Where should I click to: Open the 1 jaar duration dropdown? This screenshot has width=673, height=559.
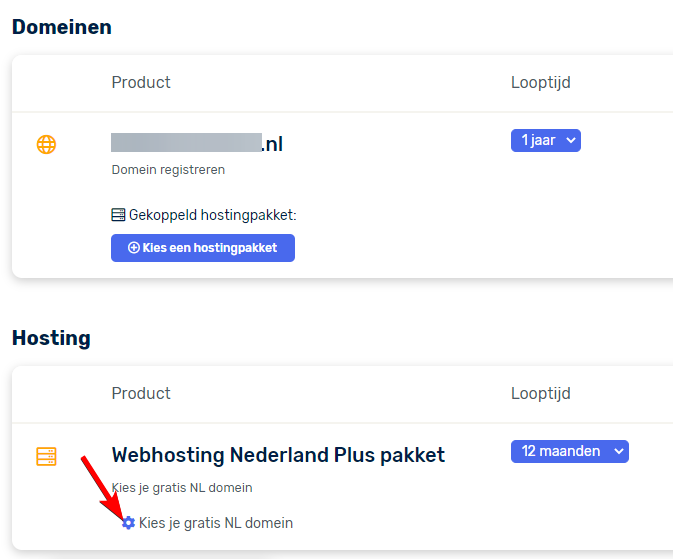[x=545, y=141]
